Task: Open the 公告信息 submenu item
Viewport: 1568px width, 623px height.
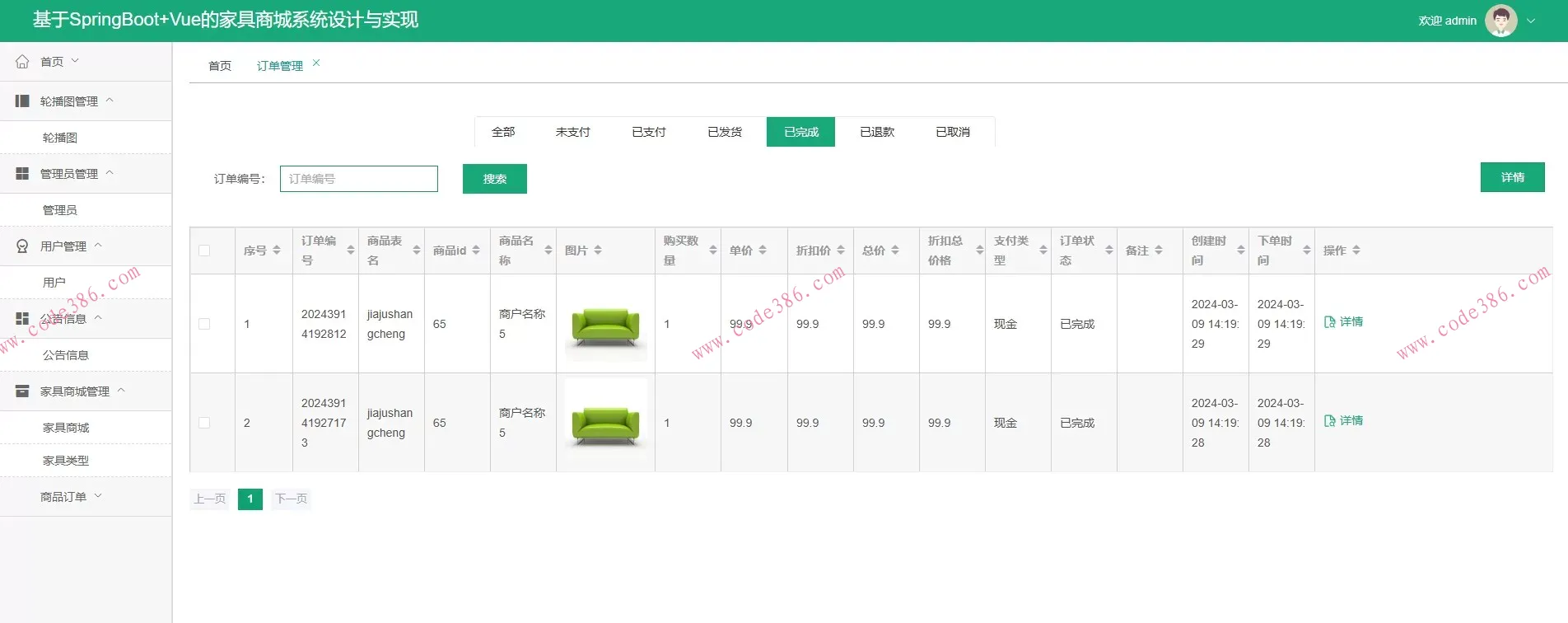Action: 86,355
